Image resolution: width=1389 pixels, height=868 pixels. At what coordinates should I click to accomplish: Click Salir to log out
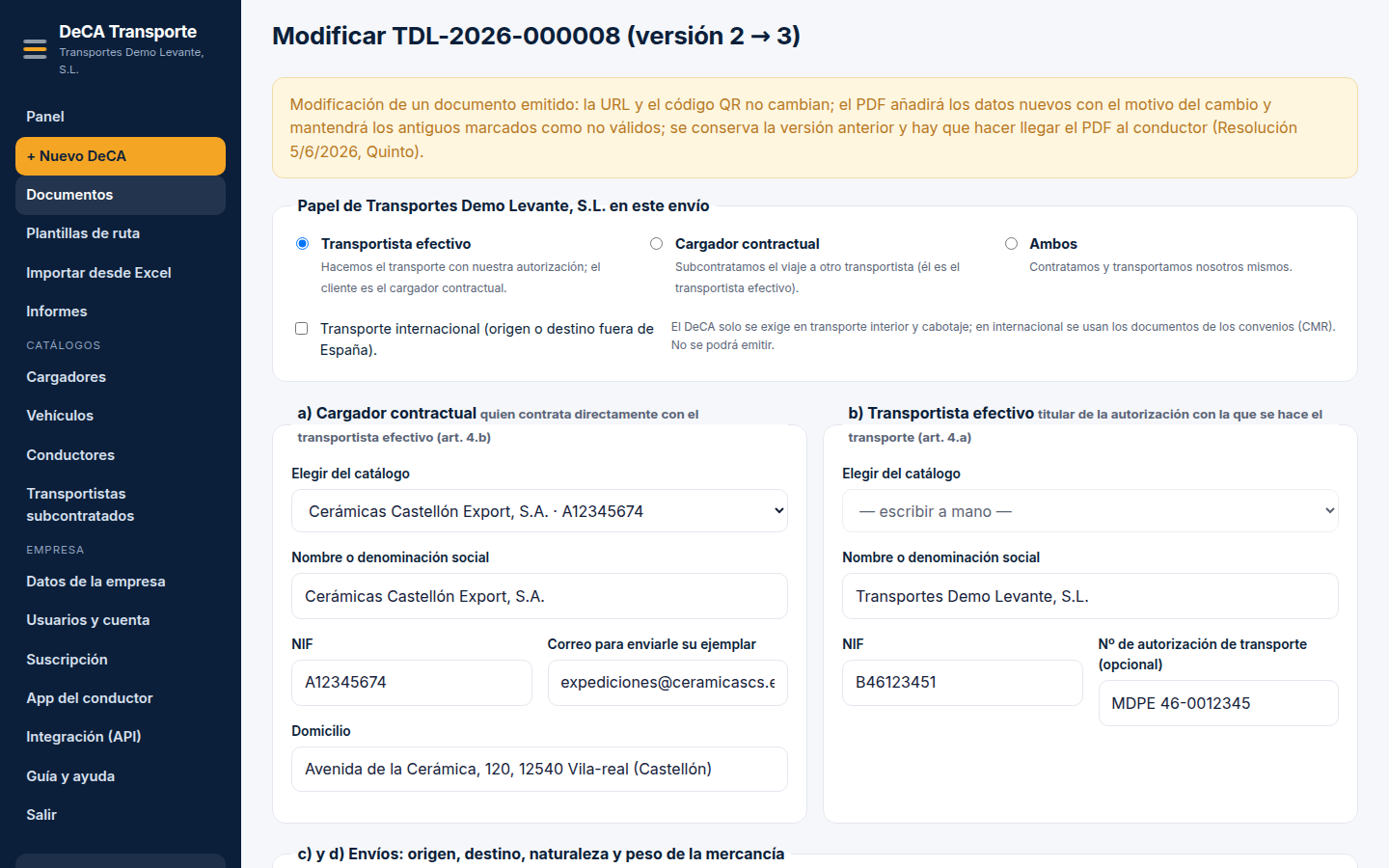tap(121, 815)
